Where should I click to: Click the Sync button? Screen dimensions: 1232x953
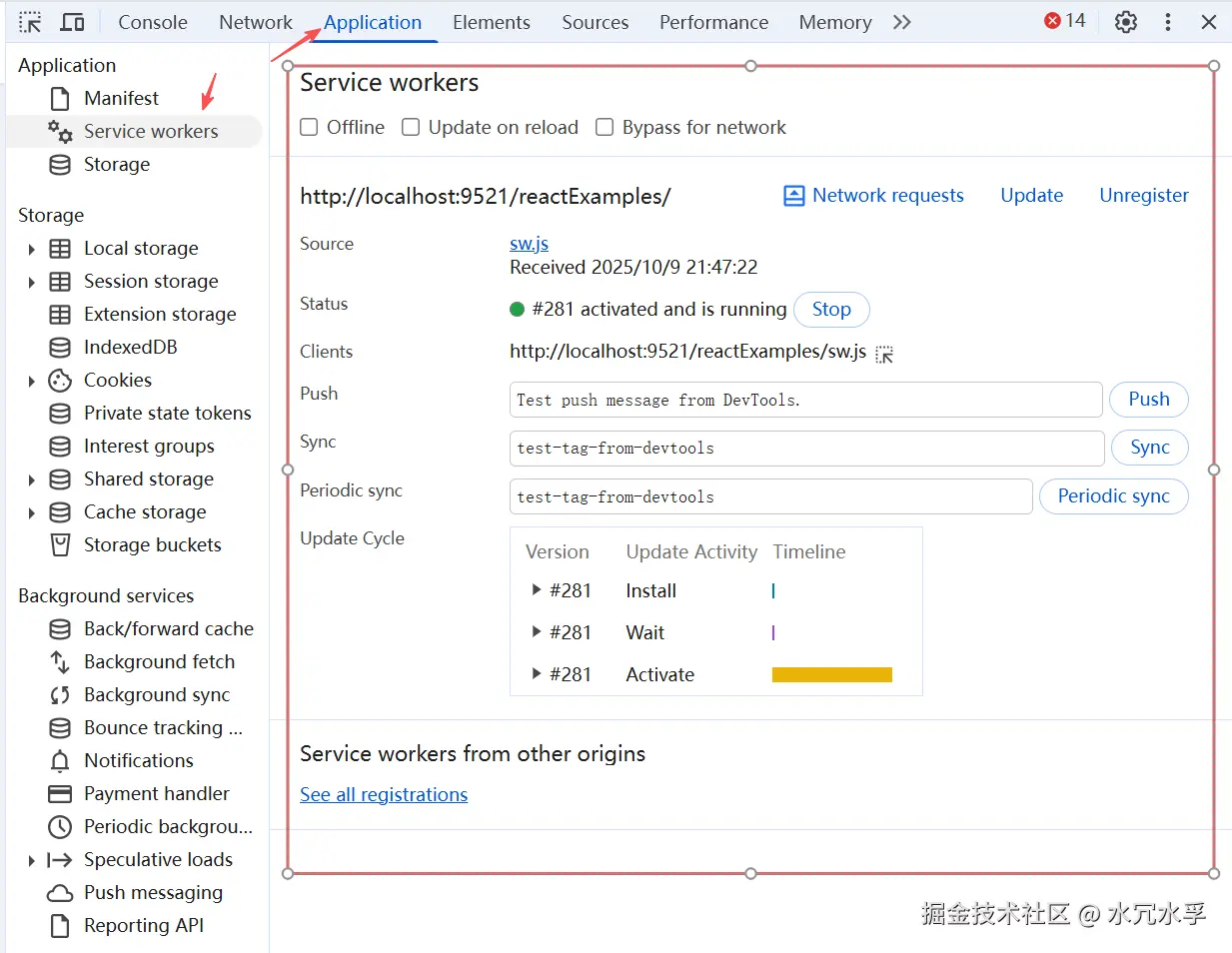pos(1150,448)
